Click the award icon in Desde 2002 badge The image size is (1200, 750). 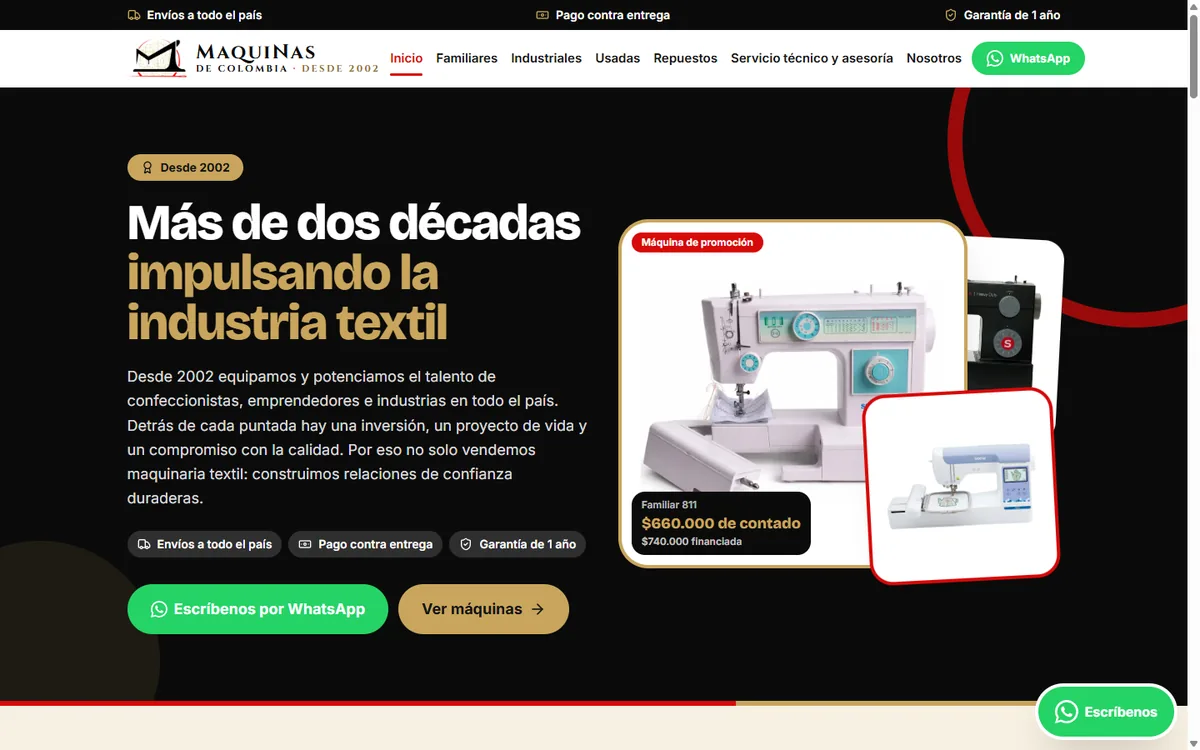click(147, 168)
